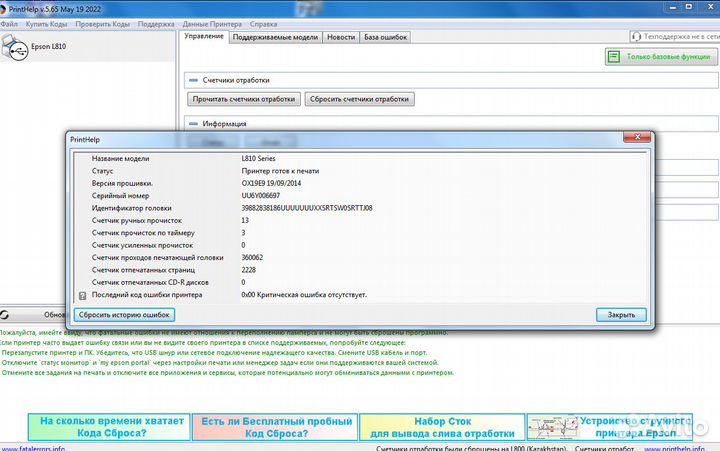Screen dimensions: 720x451
Task: Select Принтер готов к печати status
Action: click(x=280, y=171)
